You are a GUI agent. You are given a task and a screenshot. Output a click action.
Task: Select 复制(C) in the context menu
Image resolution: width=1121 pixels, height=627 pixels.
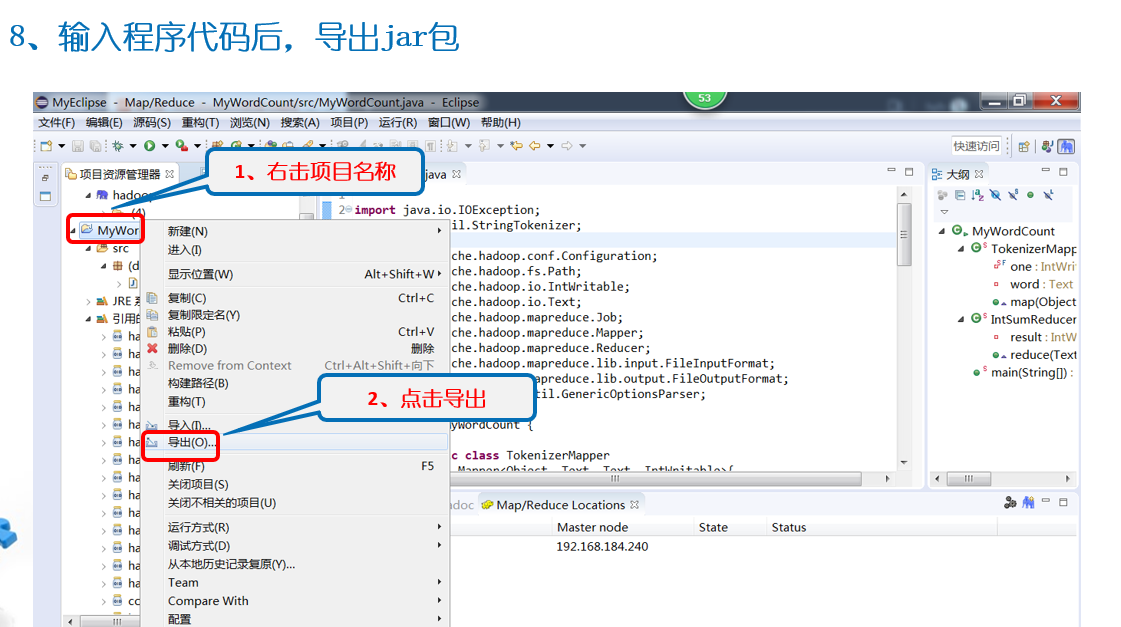pyautogui.click(x=295, y=298)
